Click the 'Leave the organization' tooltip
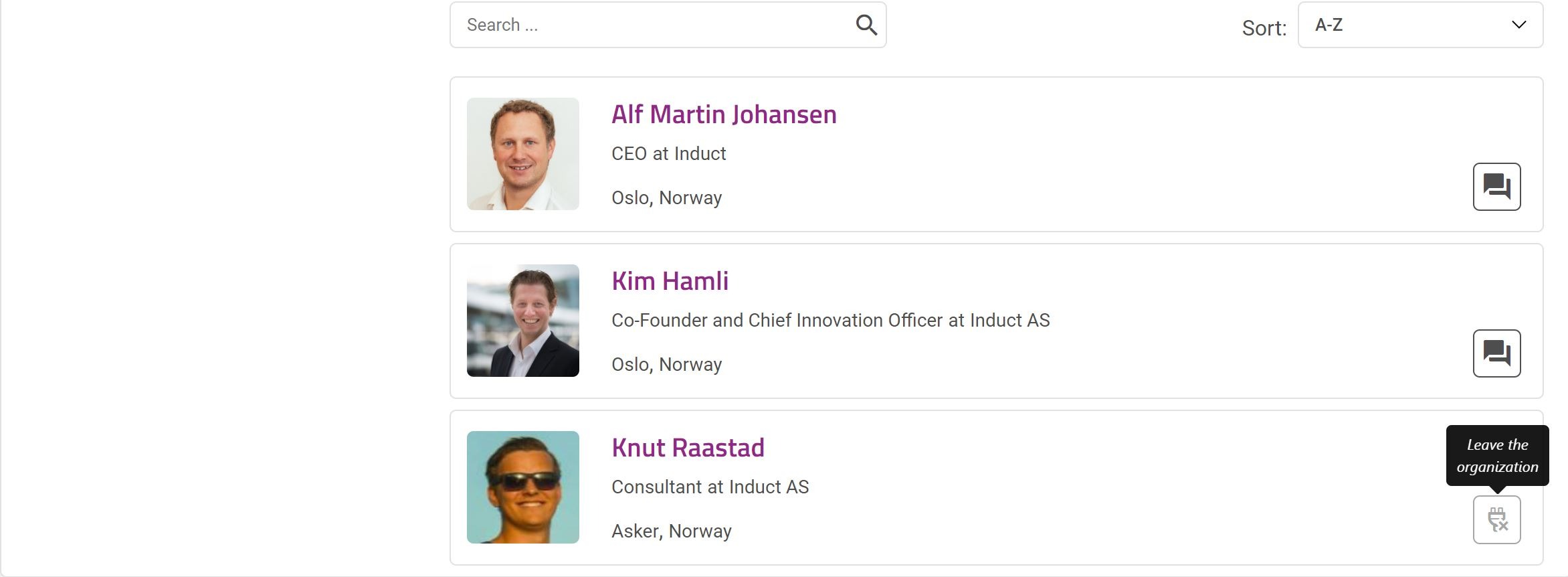Image resolution: width=1568 pixels, height=577 pixels. click(x=1497, y=456)
